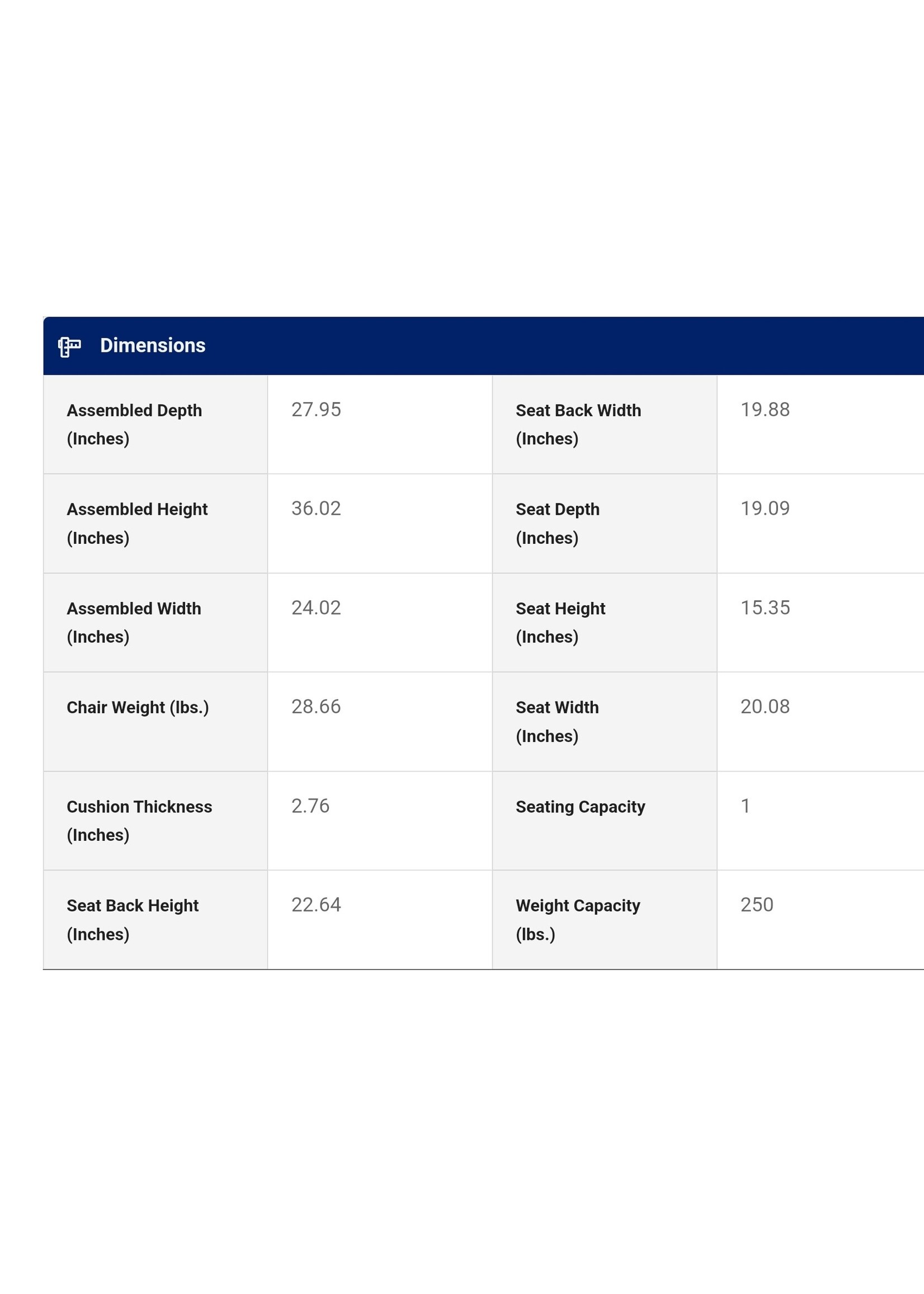Select the 15.35 seat height value
This screenshot has width=924, height=1294.
click(765, 608)
